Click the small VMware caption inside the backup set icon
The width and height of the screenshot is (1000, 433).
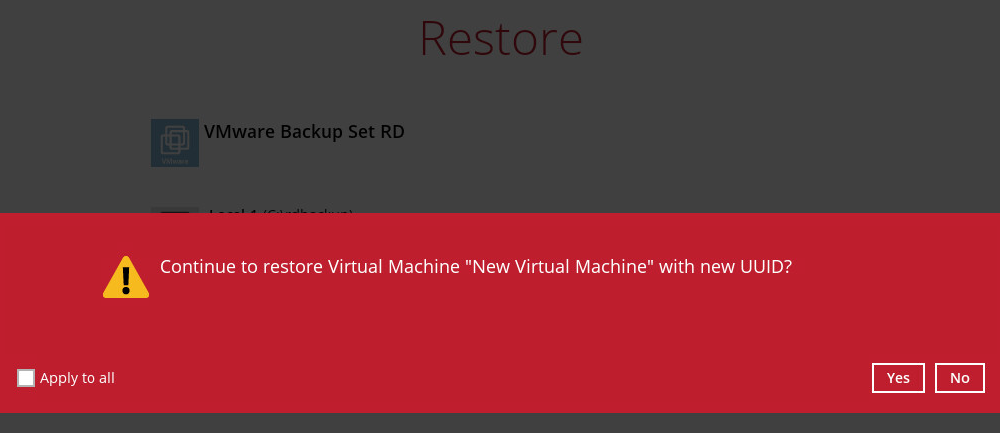(x=175, y=160)
